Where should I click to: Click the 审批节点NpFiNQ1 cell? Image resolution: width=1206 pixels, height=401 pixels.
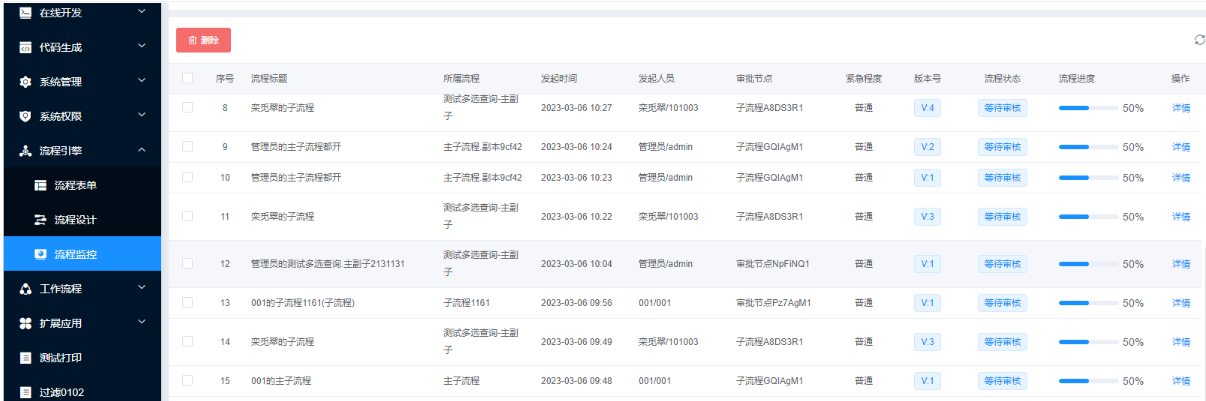click(x=772, y=264)
